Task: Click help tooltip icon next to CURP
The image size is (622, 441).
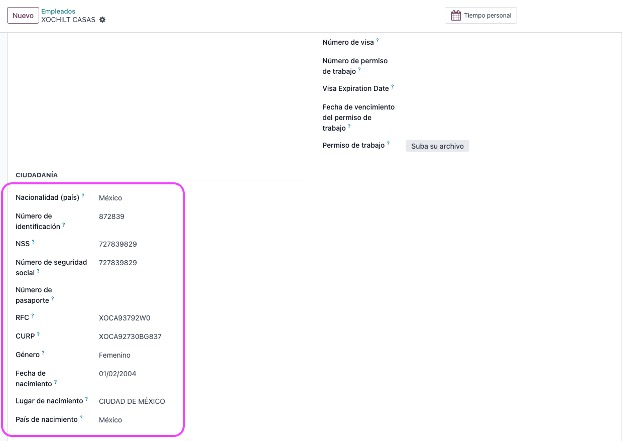Action: click(x=38, y=334)
